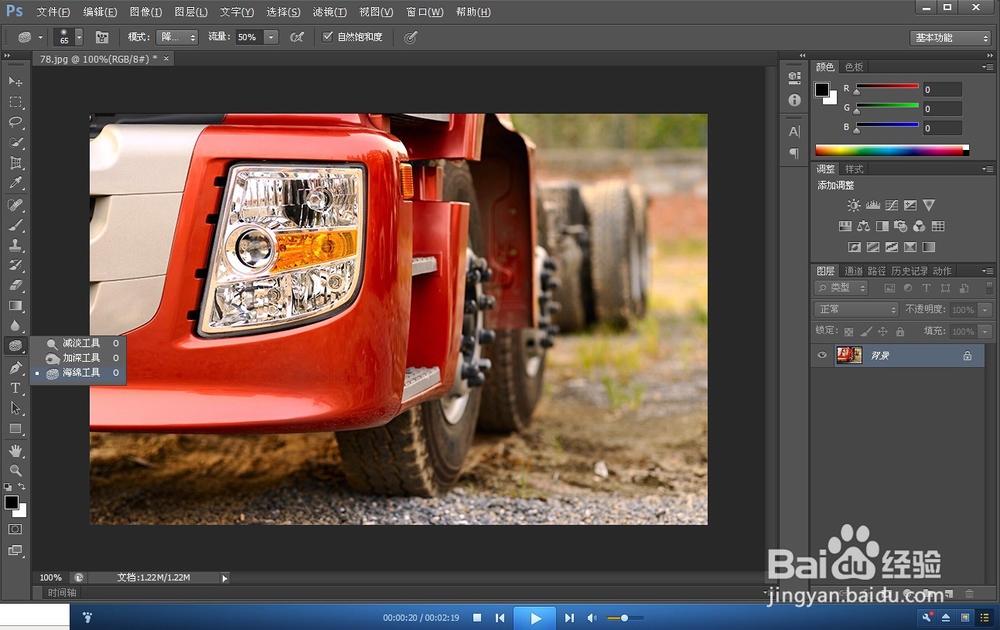The width and height of the screenshot is (1000, 630).
Task: Select the Gradient tool
Action: pyautogui.click(x=15, y=306)
